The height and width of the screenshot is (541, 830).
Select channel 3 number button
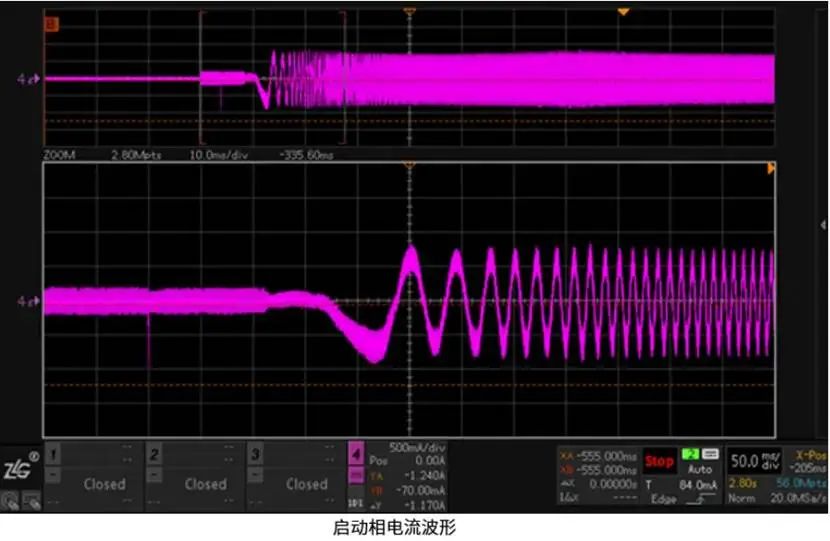255,455
